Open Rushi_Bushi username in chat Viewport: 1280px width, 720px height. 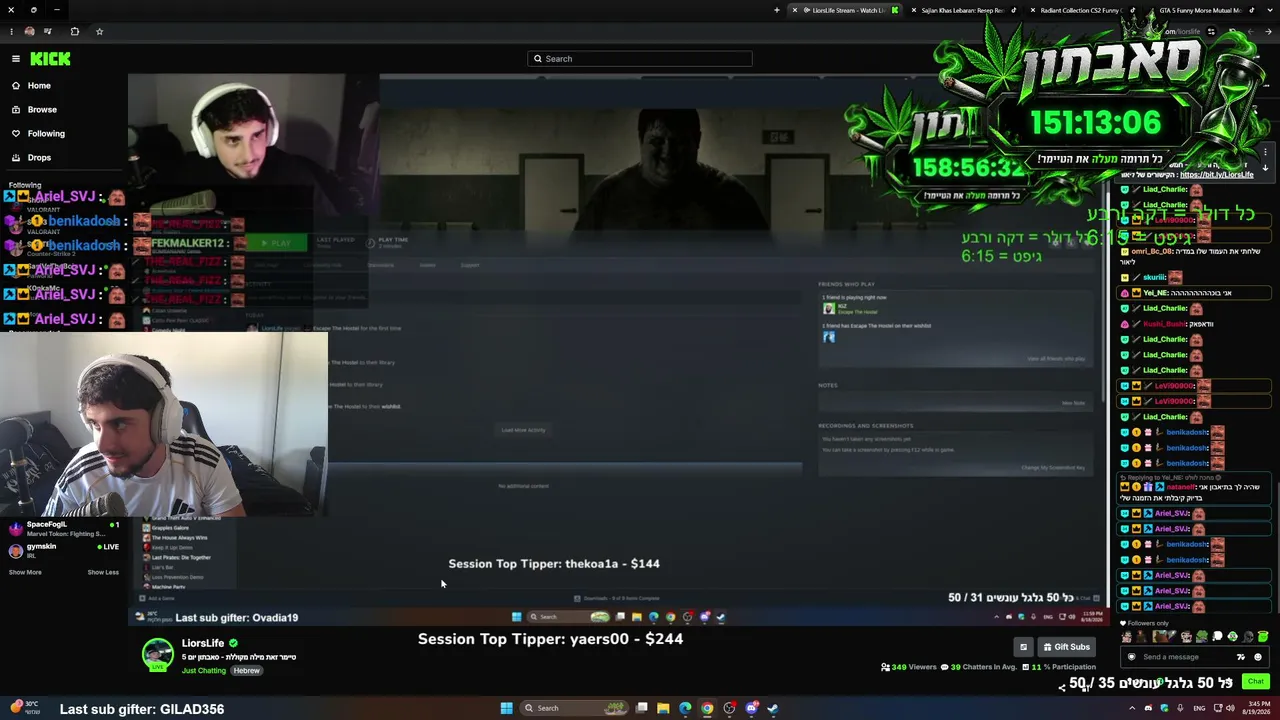[x=1162, y=324]
